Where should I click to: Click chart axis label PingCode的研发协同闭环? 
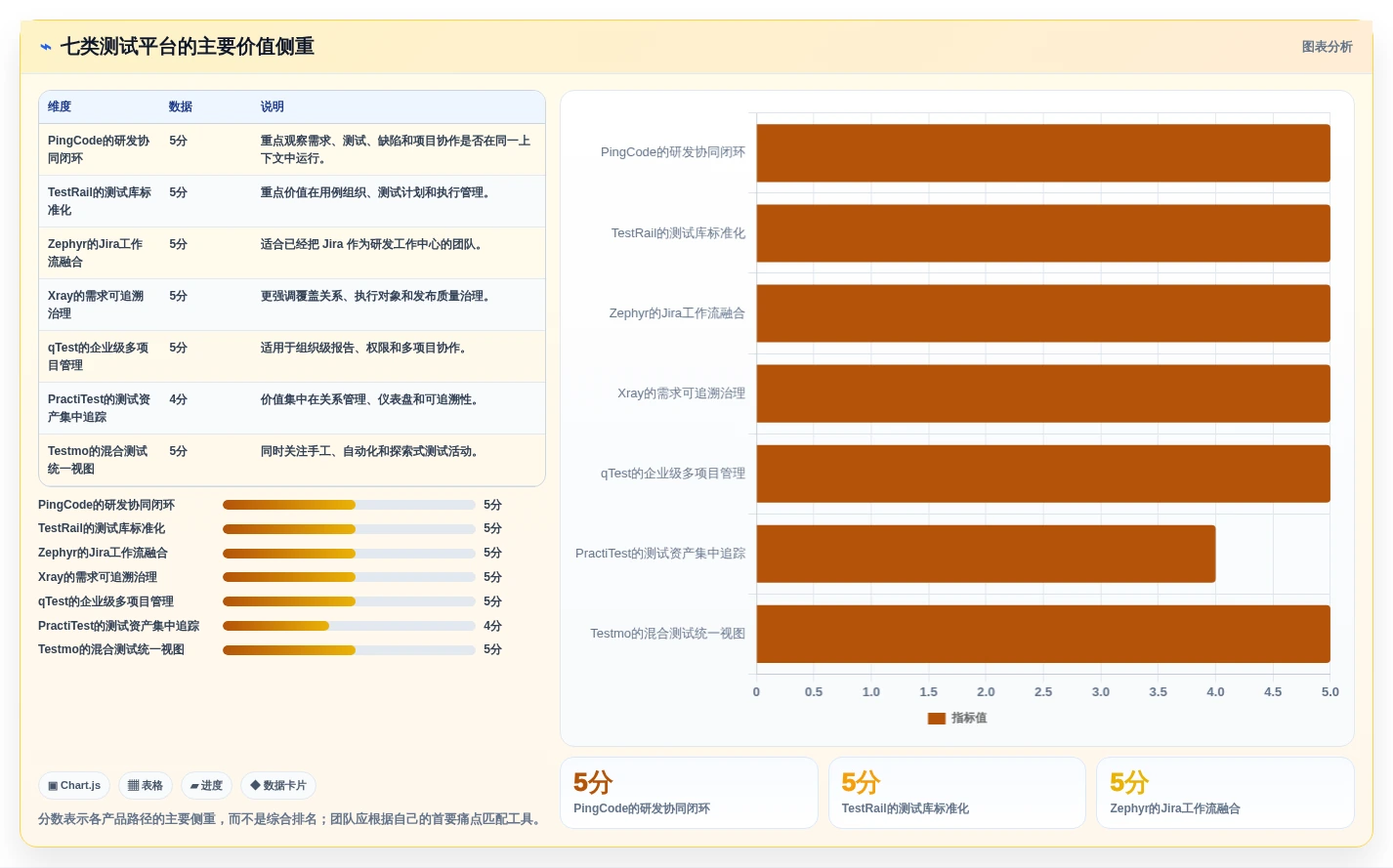(673, 152)
